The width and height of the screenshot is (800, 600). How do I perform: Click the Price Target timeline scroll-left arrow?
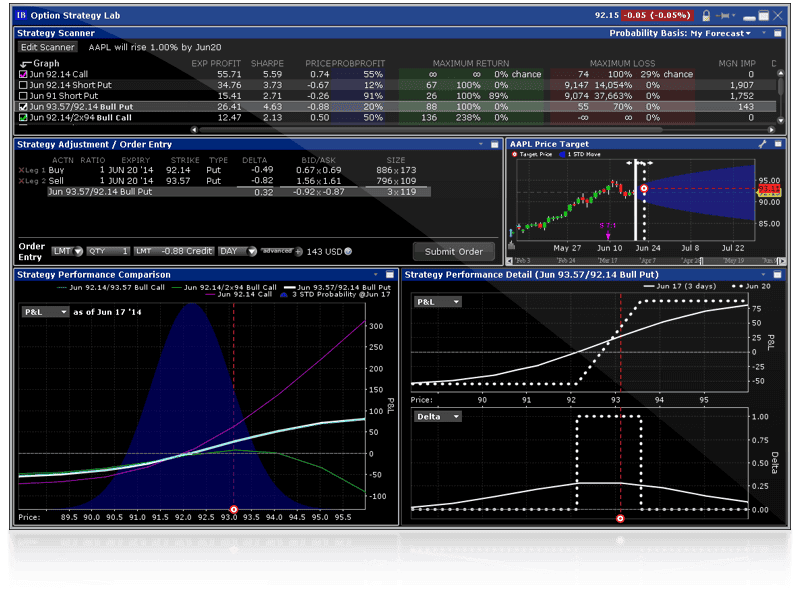(x=509, y=261)
